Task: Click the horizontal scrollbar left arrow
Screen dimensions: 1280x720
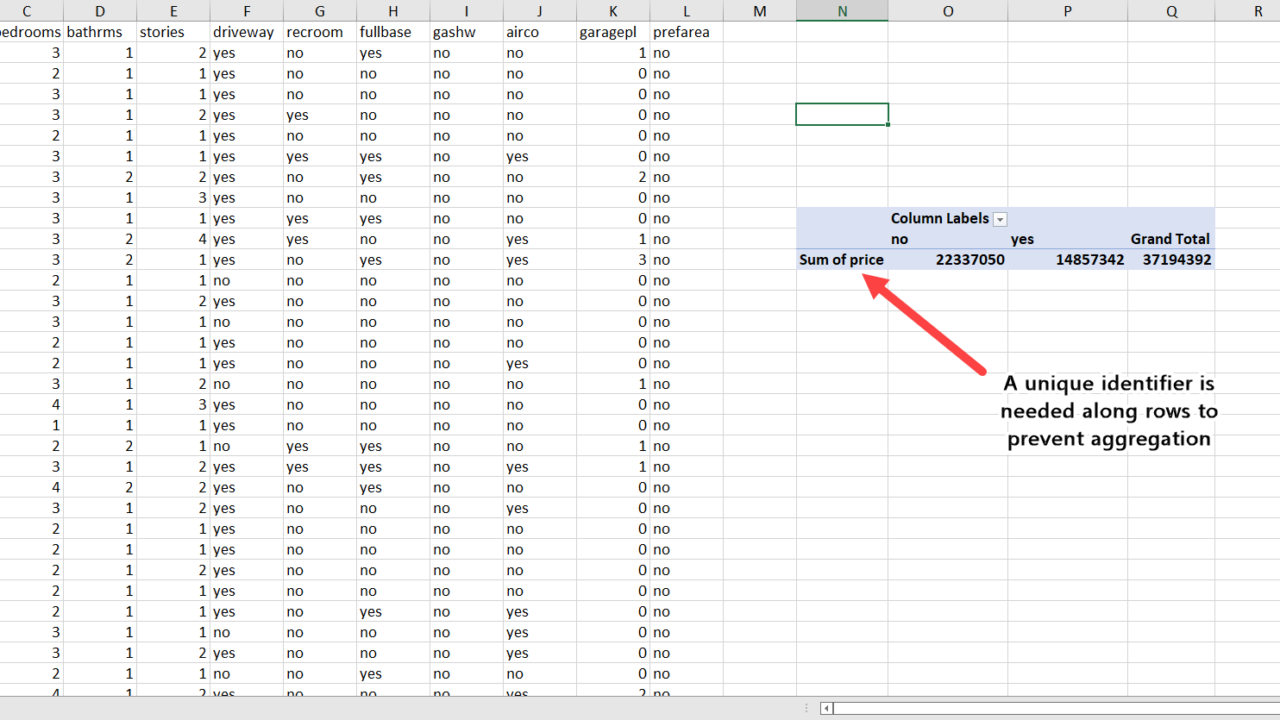Action: [826, 708]
